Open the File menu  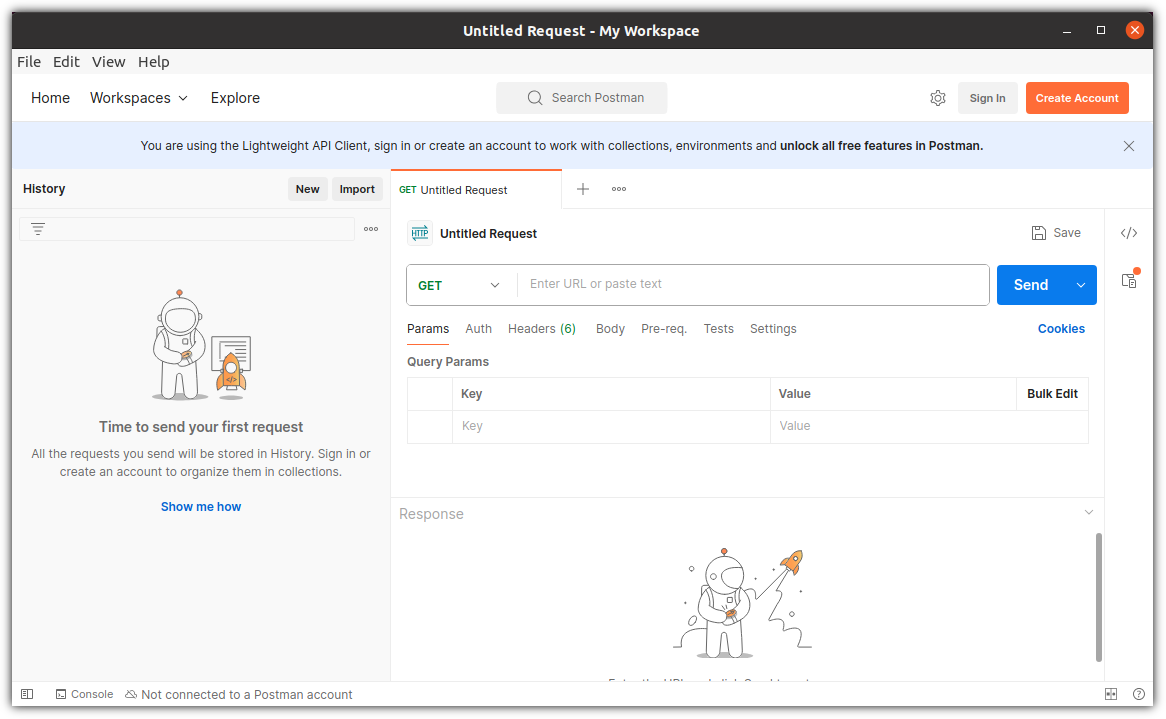(29, 62)
